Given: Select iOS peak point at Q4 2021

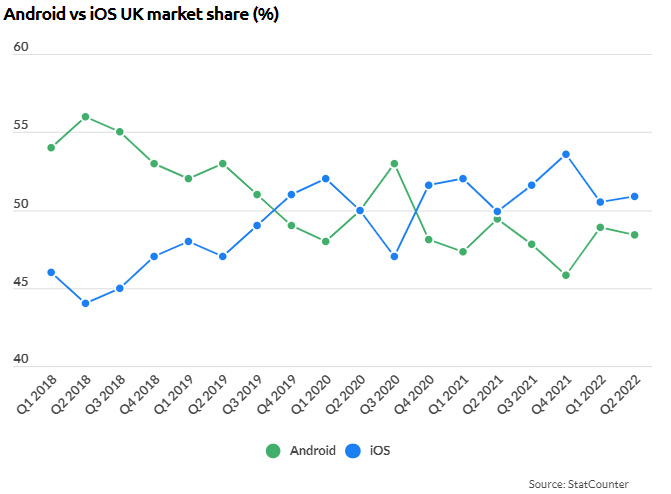Looking at the screenshot, I should [x=566, y=155].
